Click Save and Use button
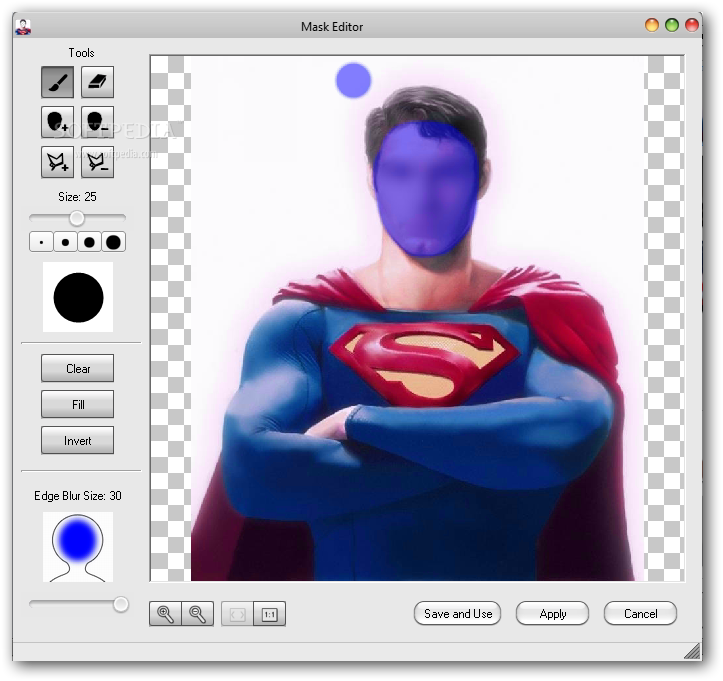This screenshot has width=723, height=681. (x=457, y=614)
